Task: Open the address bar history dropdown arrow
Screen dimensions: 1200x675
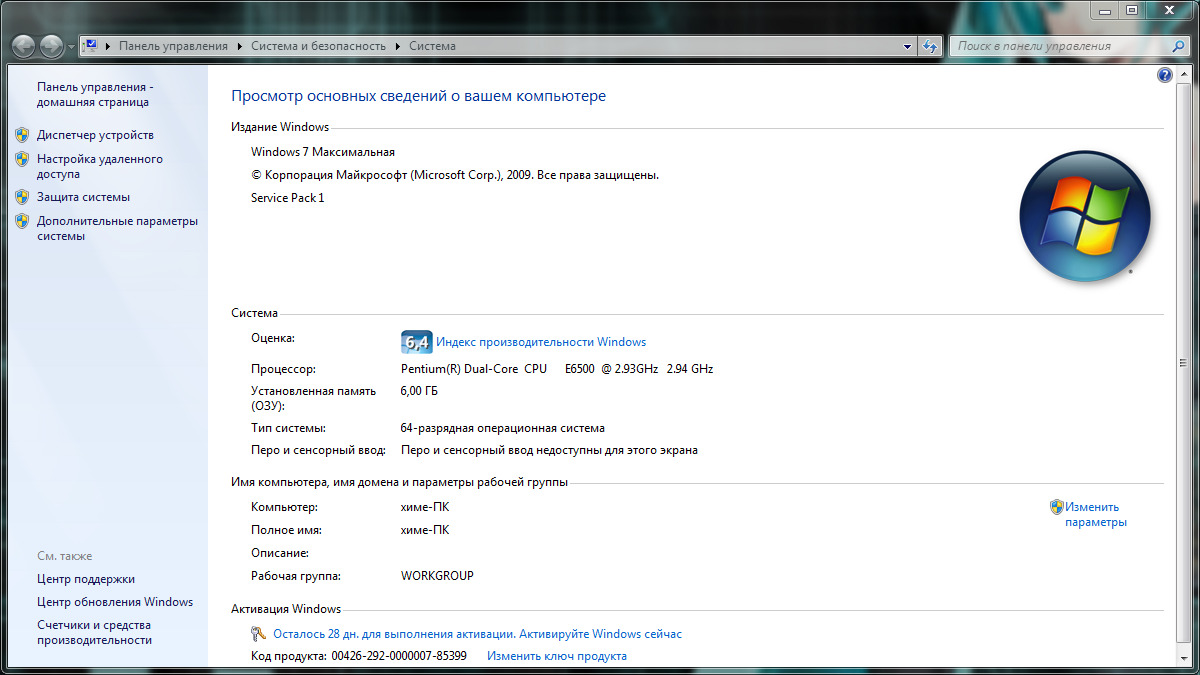Action: coord(908,46)
